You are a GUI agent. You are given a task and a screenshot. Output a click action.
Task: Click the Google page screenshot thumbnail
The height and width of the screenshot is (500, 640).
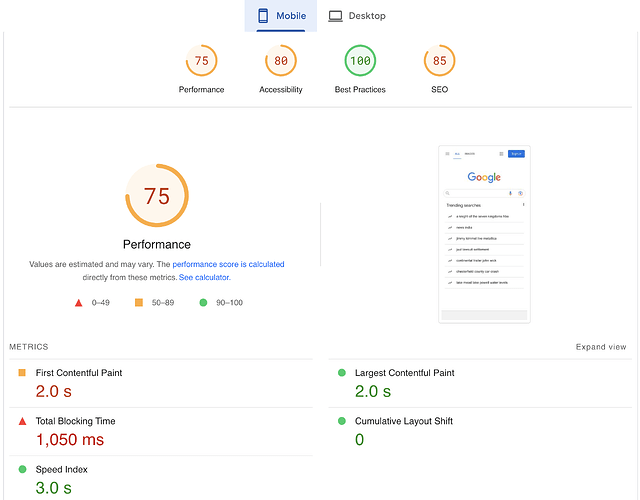(484, 234)
